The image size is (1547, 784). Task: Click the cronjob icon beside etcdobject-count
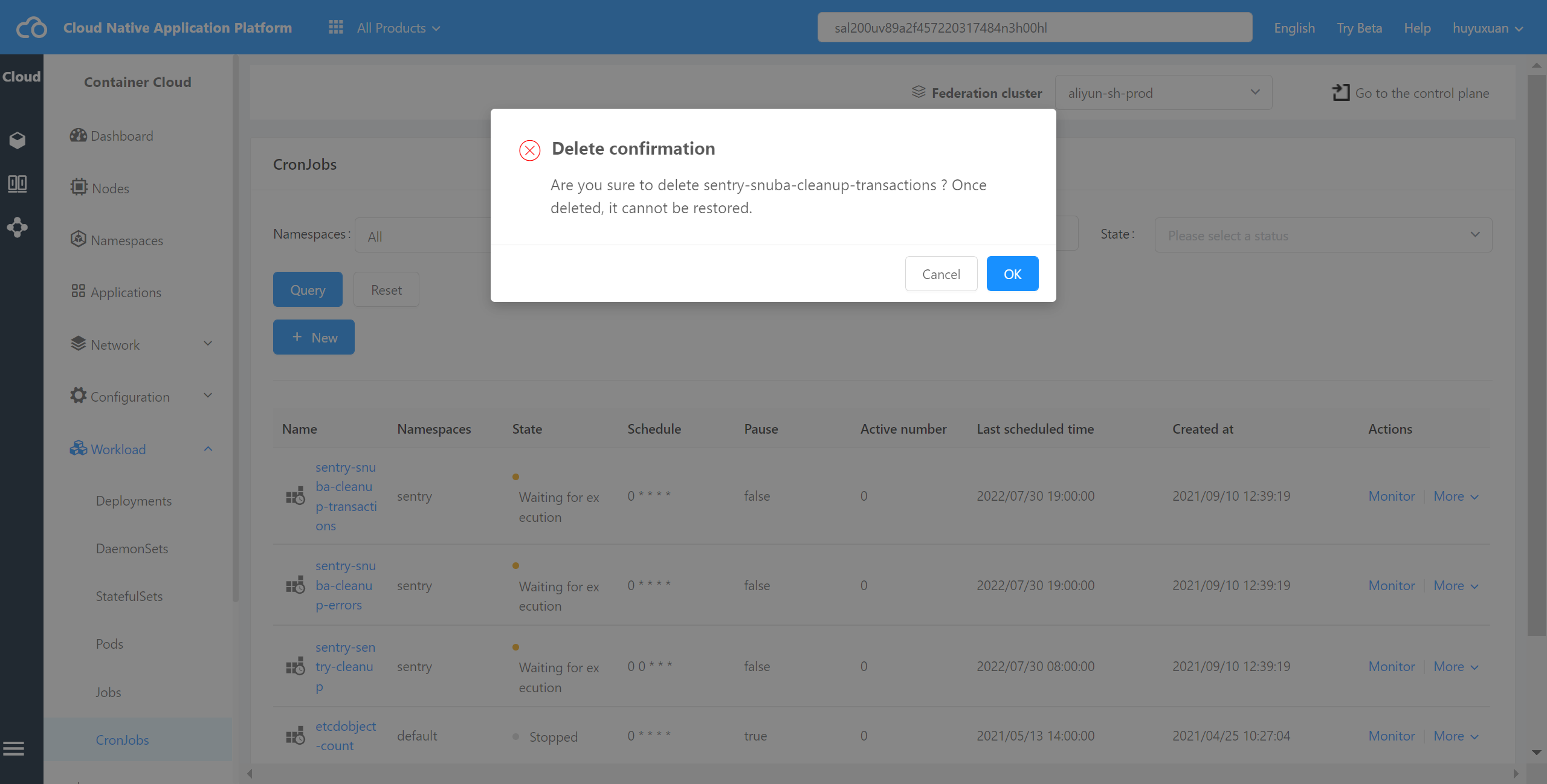(x=296, y=736)
